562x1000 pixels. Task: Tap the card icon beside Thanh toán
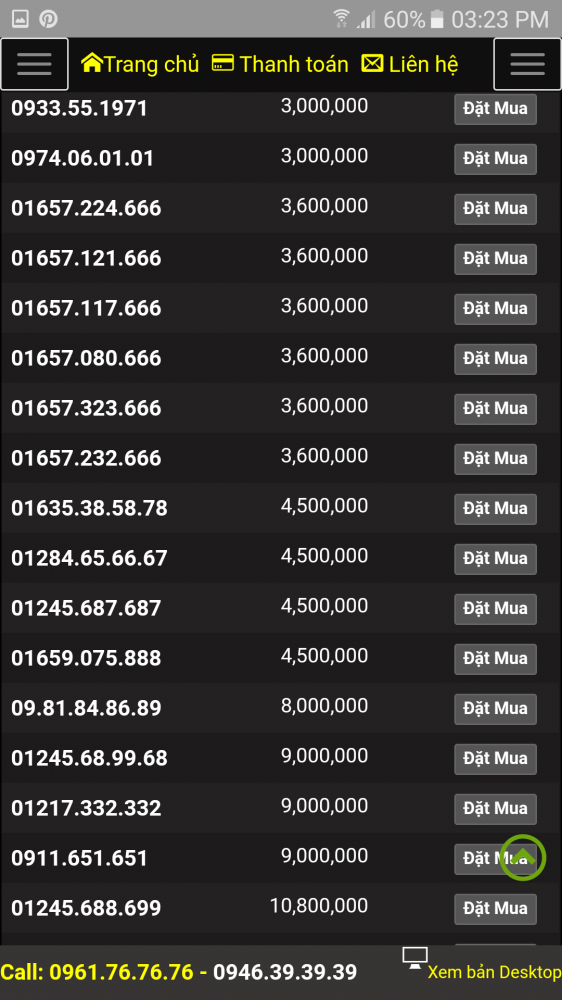[223, 63]
